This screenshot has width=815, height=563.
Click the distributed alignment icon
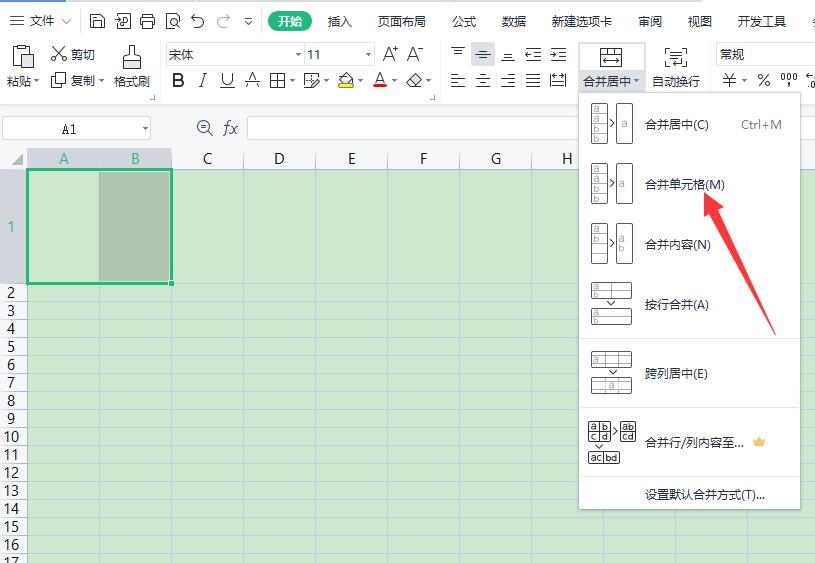pyautogui.click(x=558, y=80)
